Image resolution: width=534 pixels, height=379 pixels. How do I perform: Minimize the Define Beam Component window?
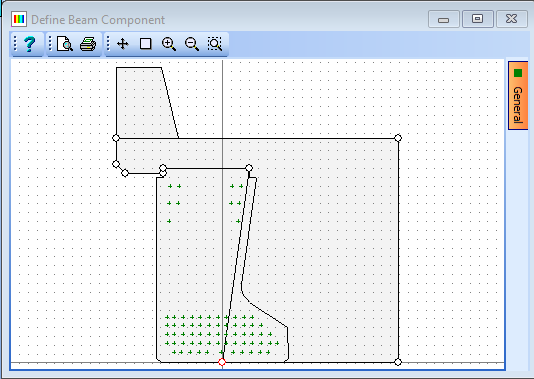444,19
